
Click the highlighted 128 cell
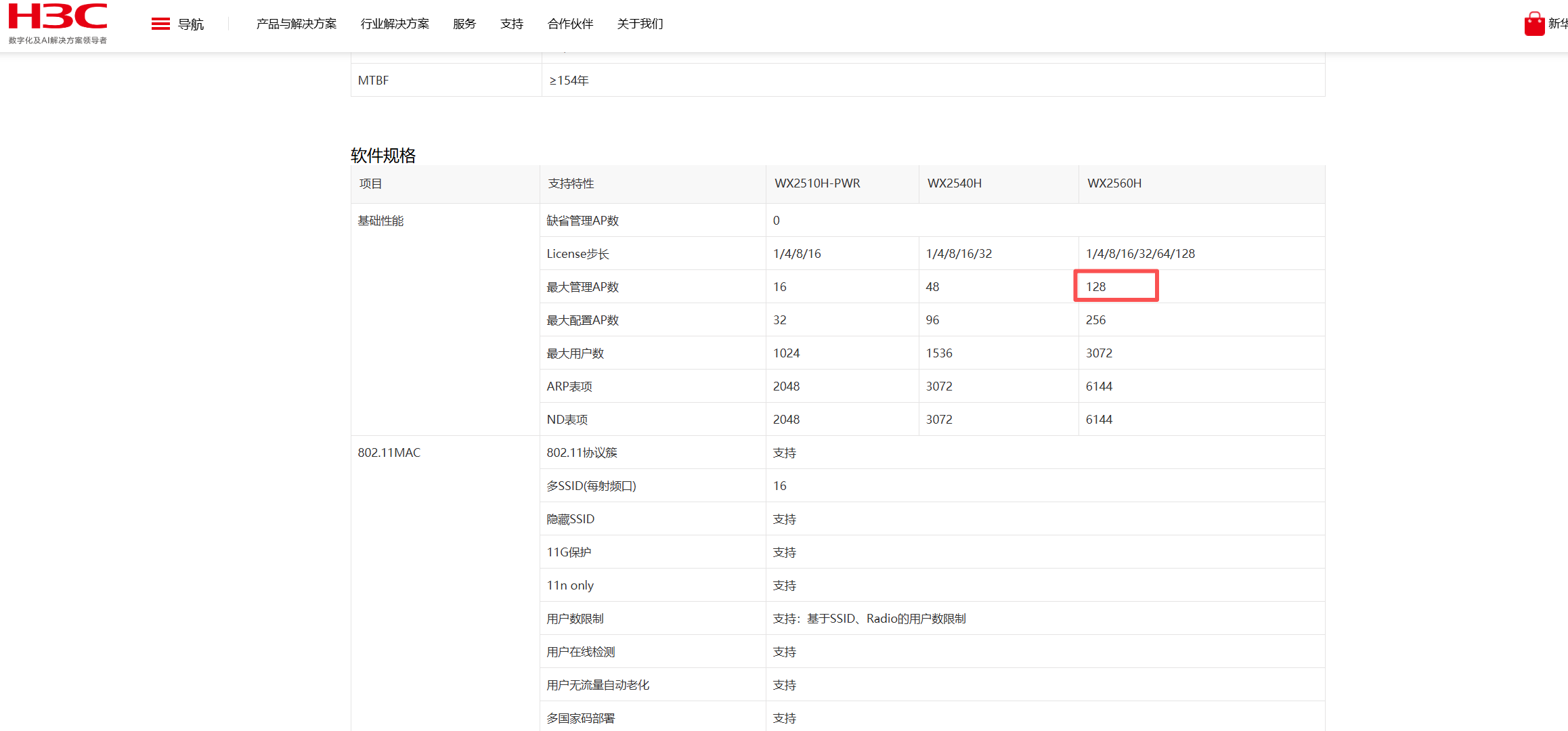1115,286
